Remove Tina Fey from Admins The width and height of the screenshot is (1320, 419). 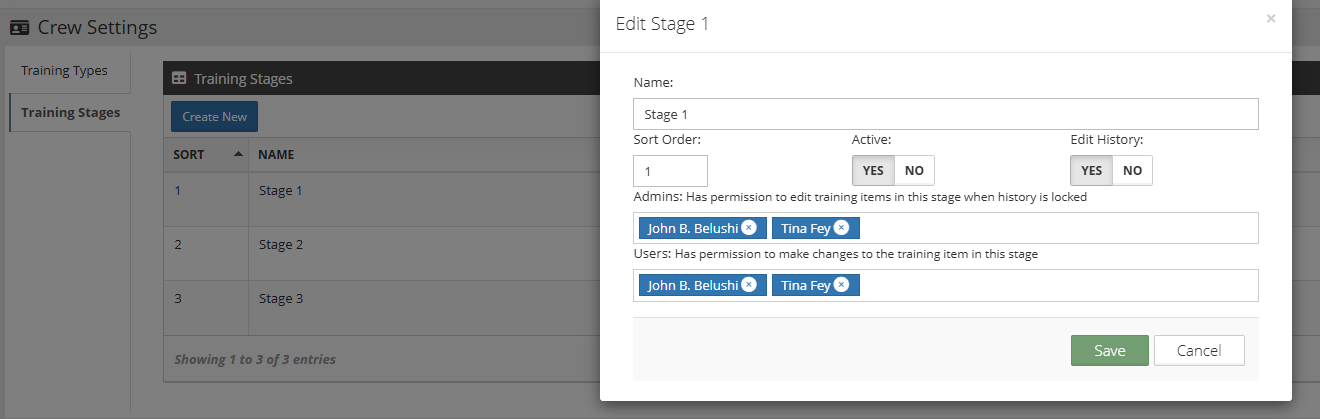(x=841, y=228)
